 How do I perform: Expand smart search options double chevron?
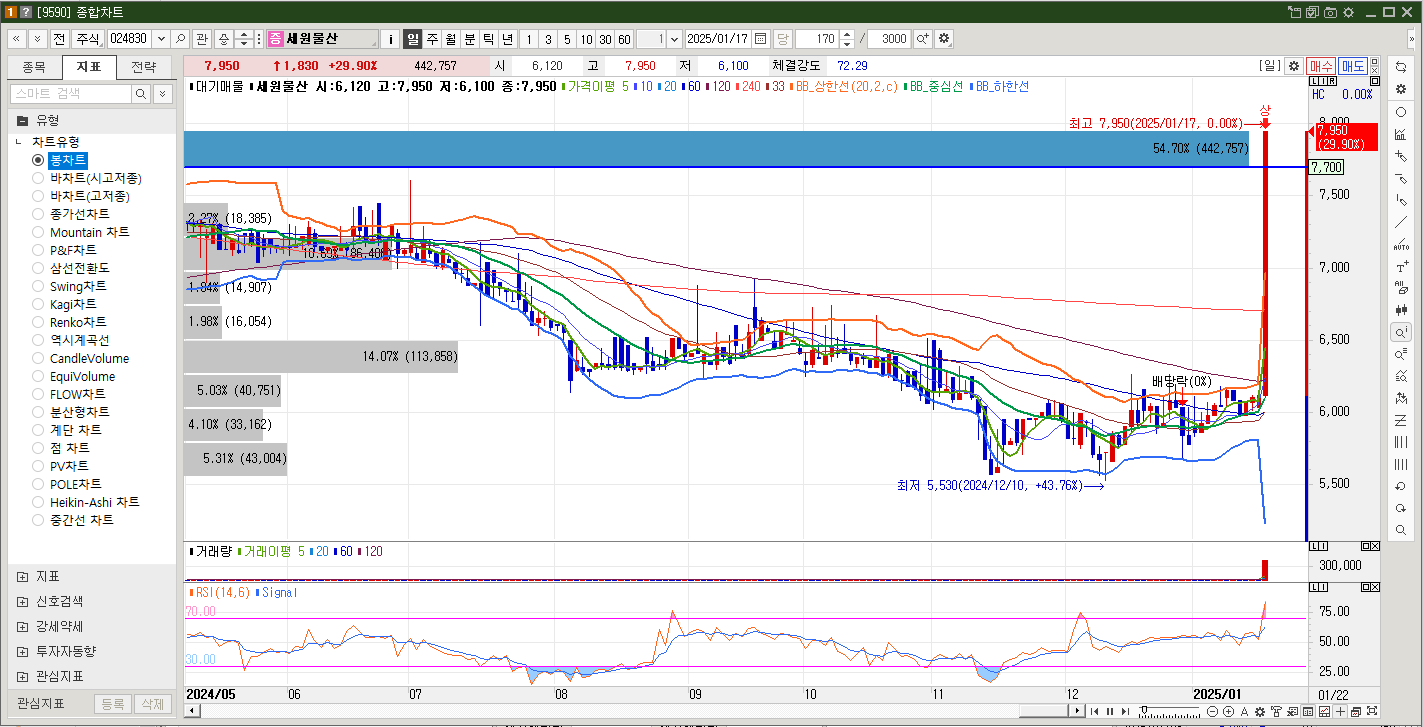[162, 94]
